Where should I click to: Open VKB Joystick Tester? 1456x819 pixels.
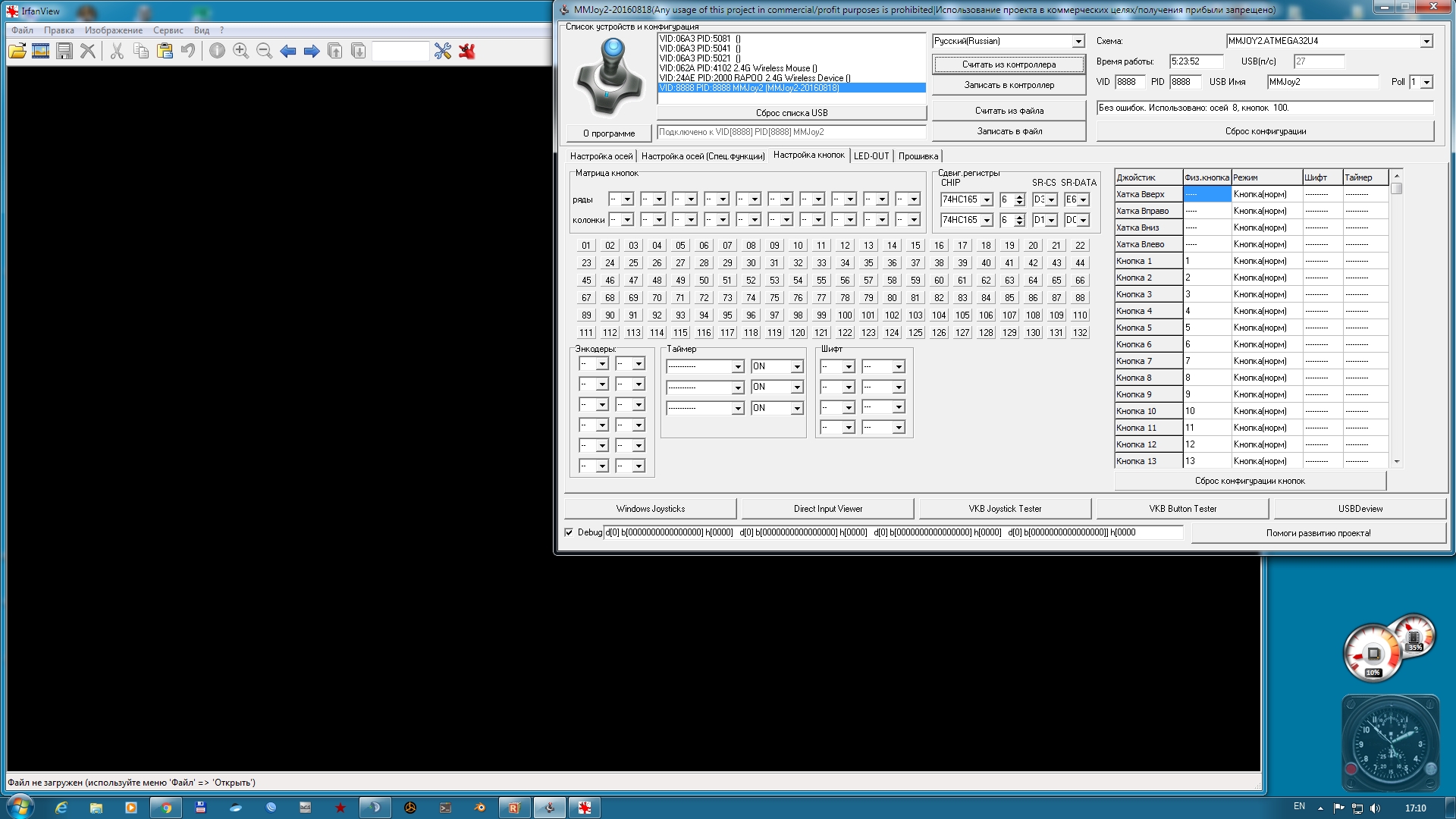click(1005, 509)
